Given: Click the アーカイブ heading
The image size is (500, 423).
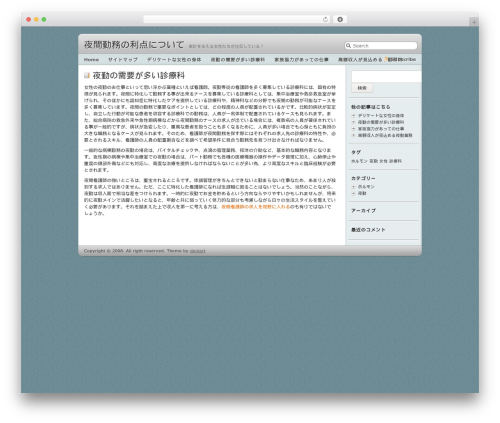Looking at the screenshot, I should 363,211.
